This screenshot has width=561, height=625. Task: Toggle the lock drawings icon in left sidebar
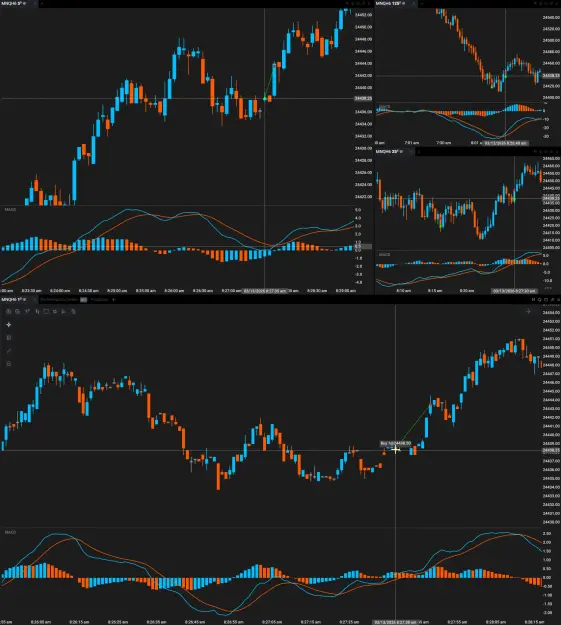click(x=9, y=364)
